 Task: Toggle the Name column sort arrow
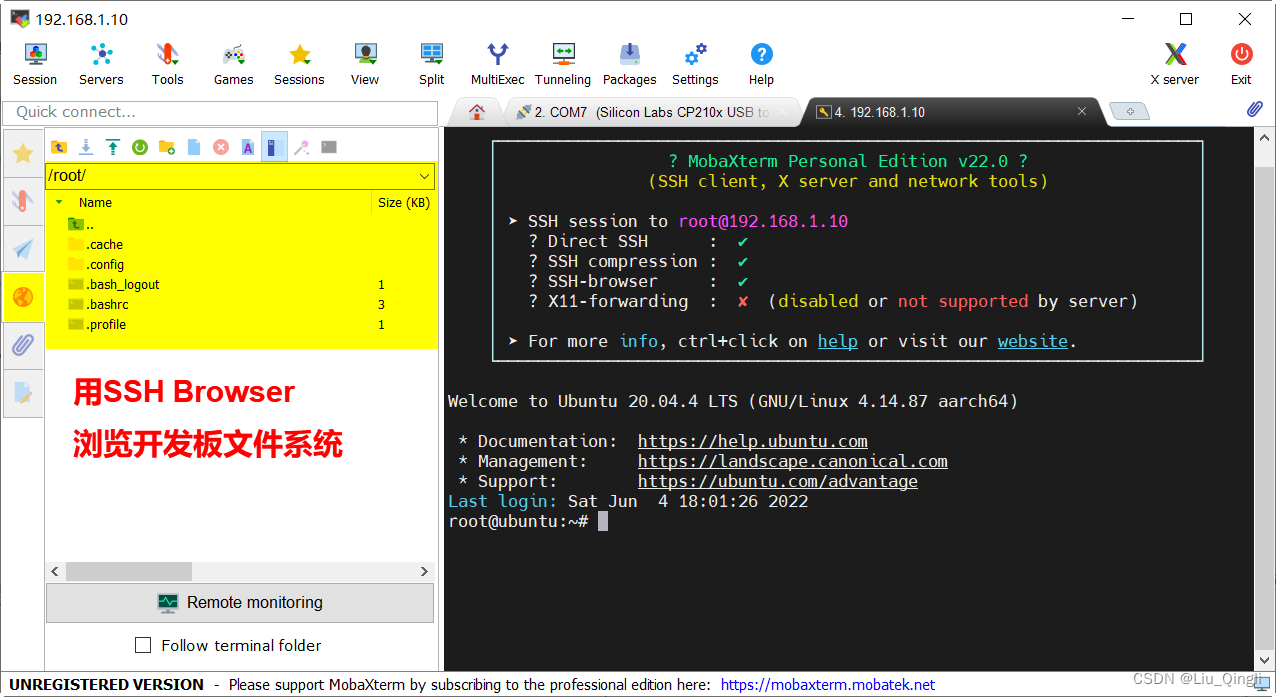coord(59,202)
